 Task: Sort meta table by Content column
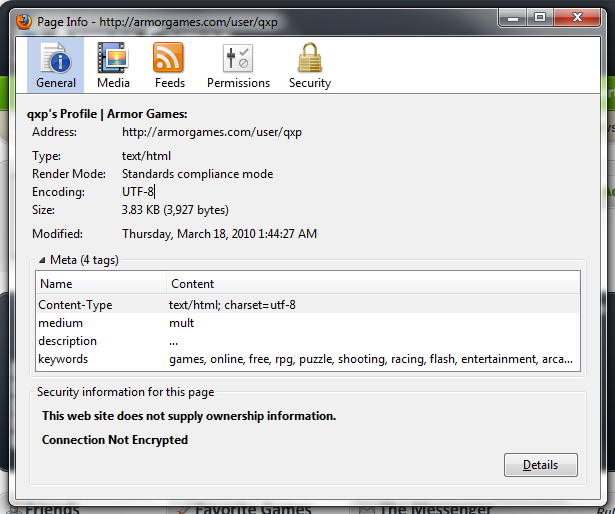(373, 284)
